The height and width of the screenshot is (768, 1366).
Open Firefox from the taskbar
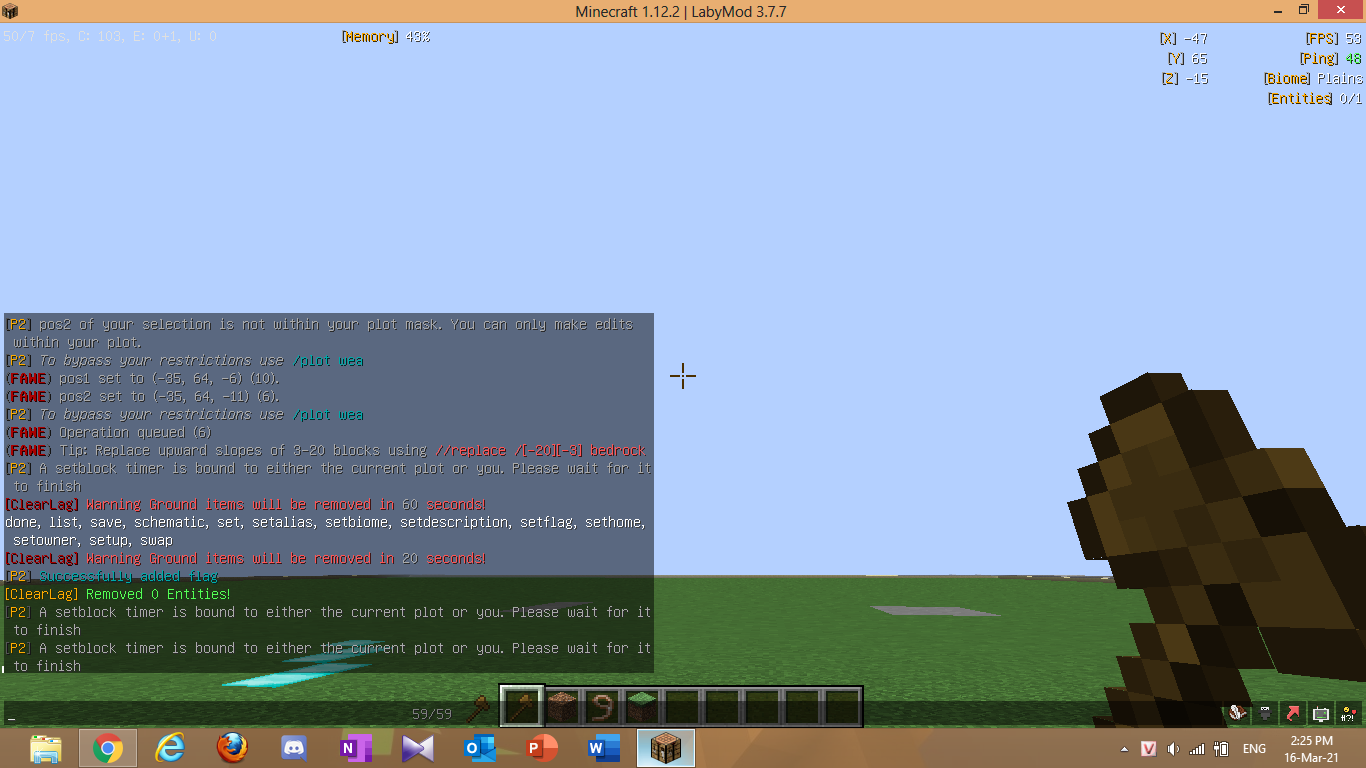[x=232, y=748]
